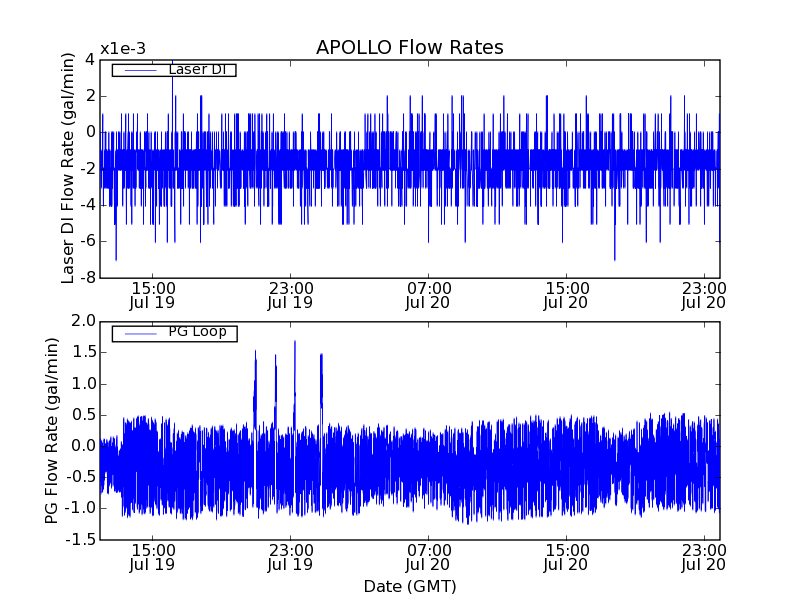Image resolution: width=800 pixels, height=600 pixels.
Task: Click the "1.5" tick on the PG Flow axis
Action: [x=84, y=352]
